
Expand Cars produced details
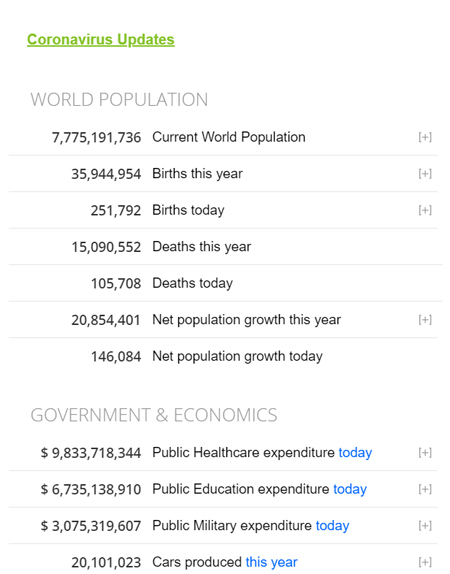[425, 562]
